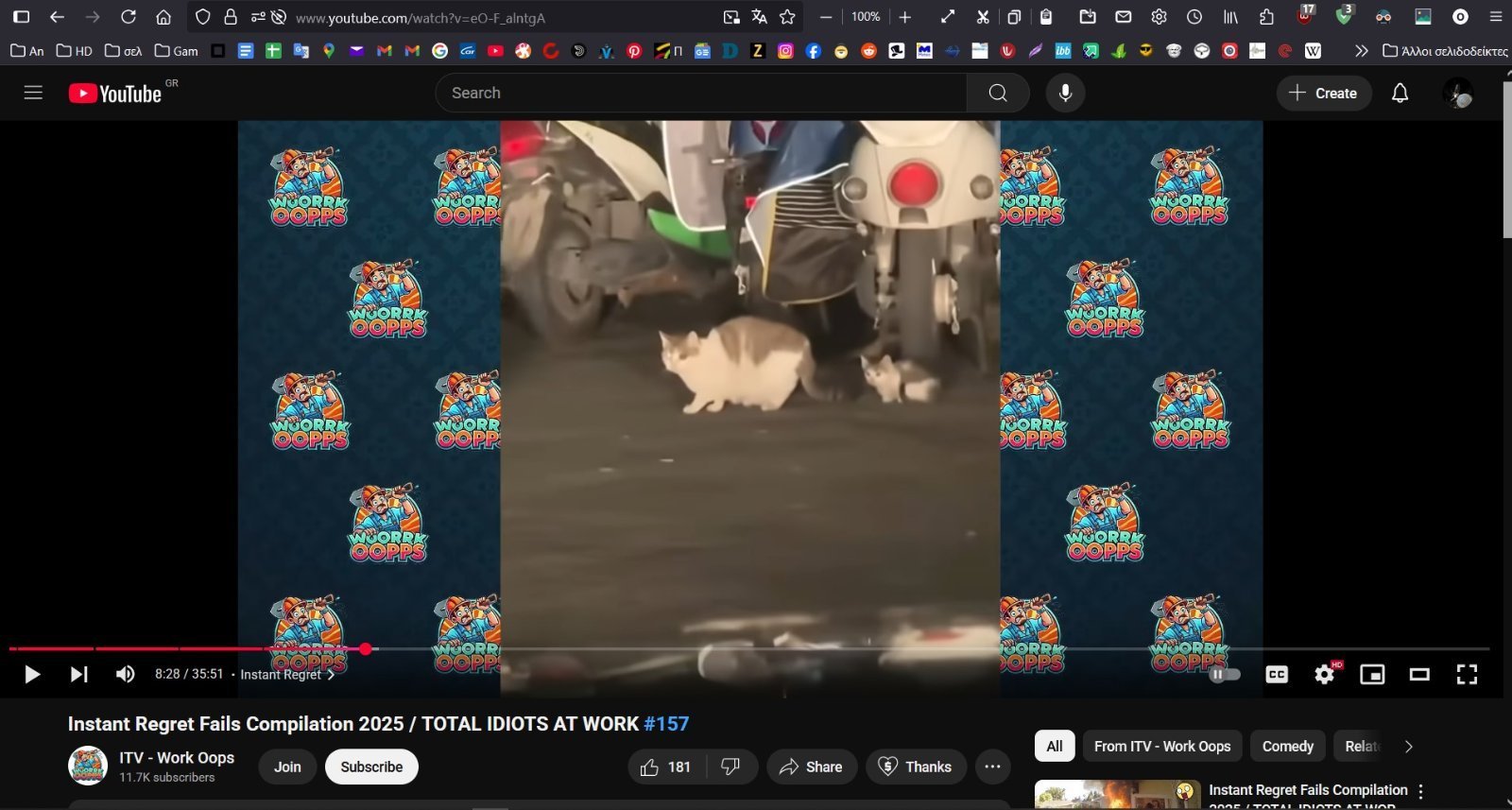This screenshot has width=1512, height=810.
Task: Show more bookmarks with the chevron
Action: pos(1361,51)
